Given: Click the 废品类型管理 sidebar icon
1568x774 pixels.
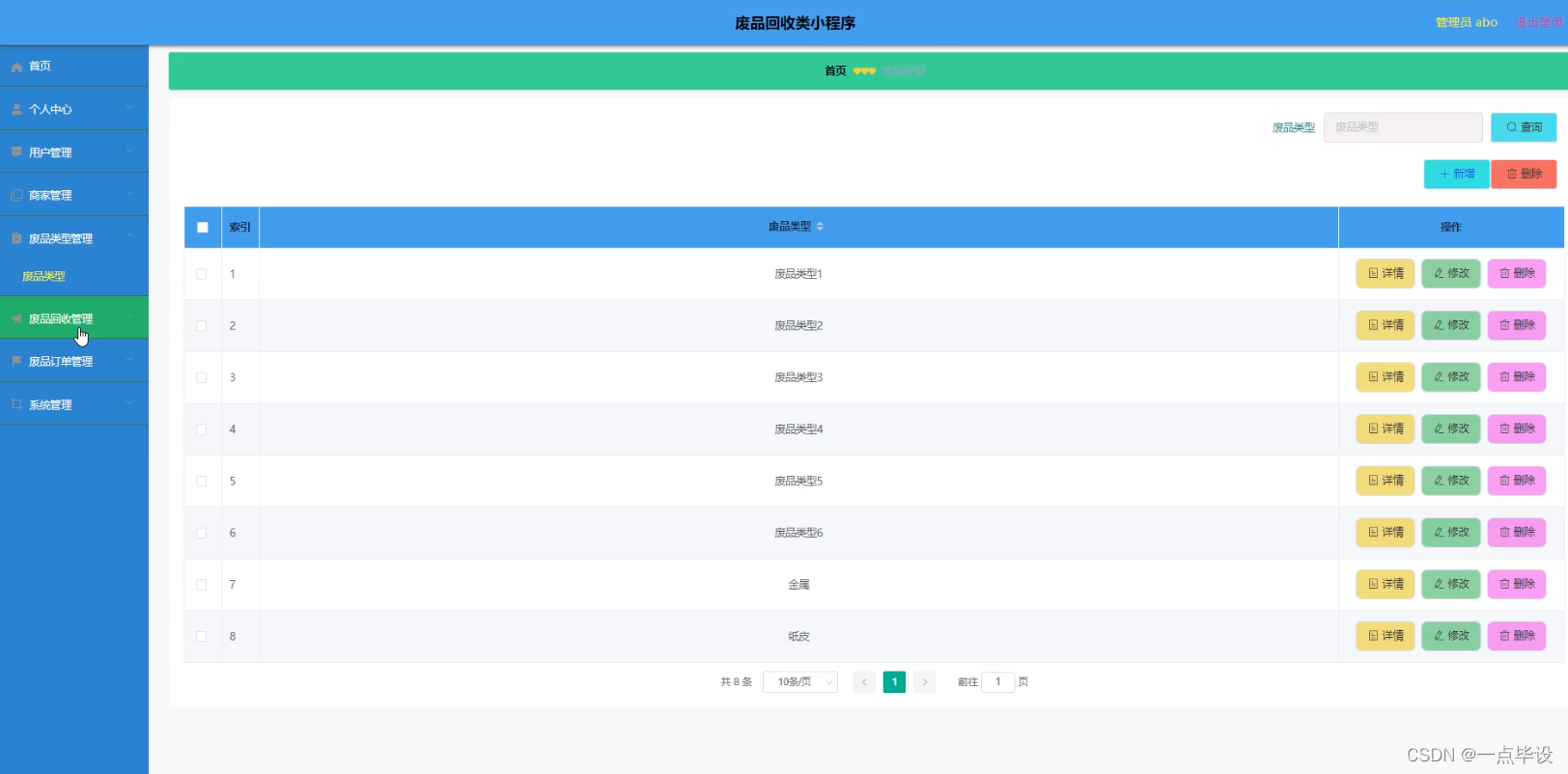Looking at the screenshot, I should click(x=16, y=238).
